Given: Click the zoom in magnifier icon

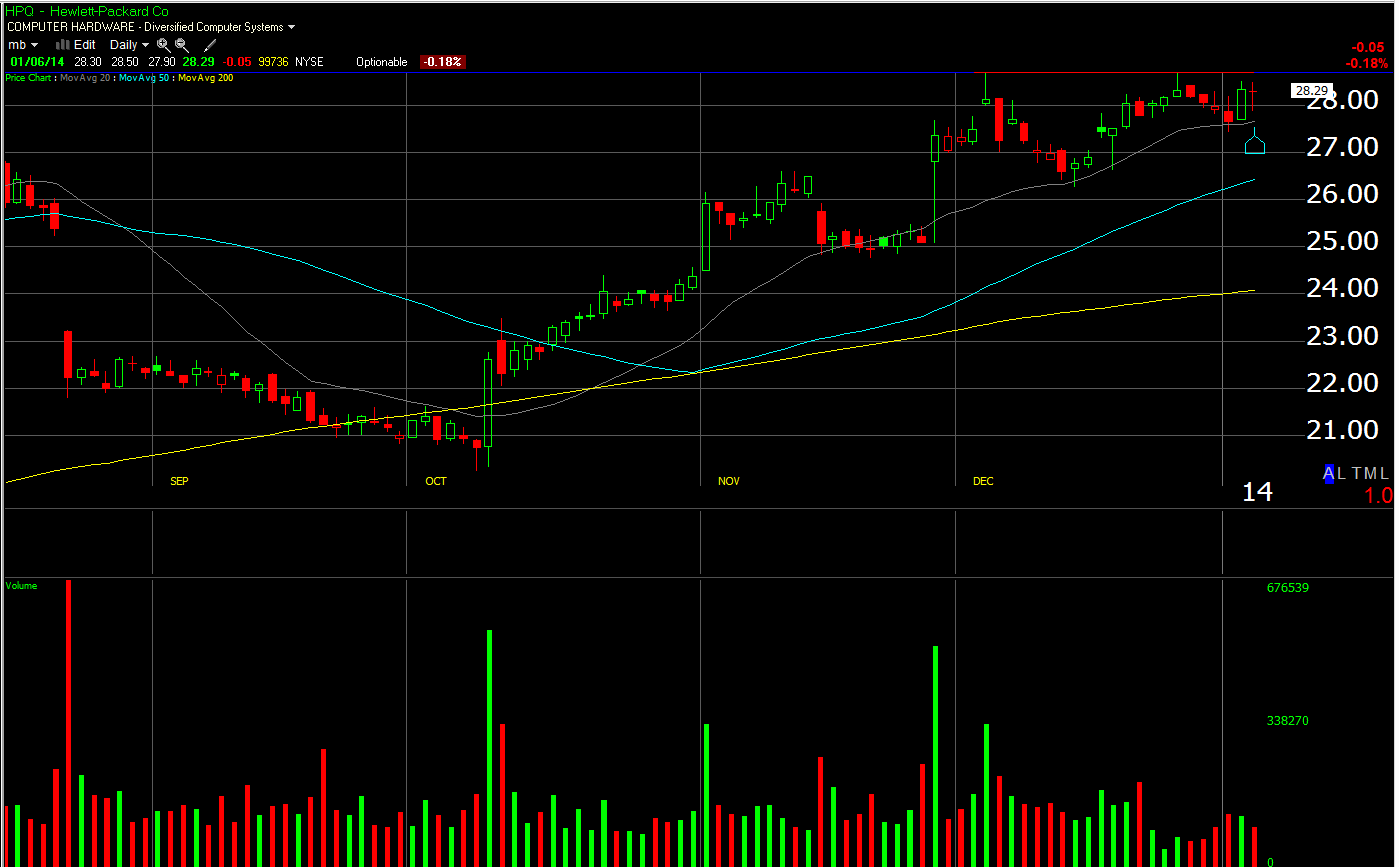Looking at the screenshot, I should click(x=163, y=45).
